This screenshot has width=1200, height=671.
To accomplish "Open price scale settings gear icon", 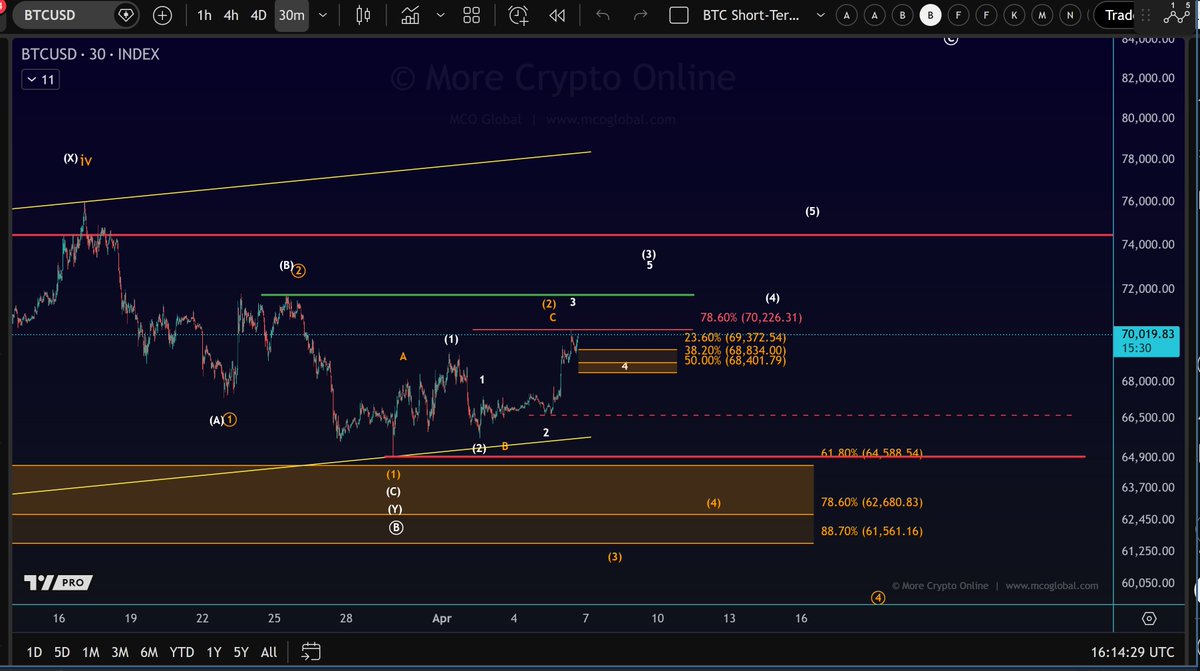I will click(x=1148, y=618).
